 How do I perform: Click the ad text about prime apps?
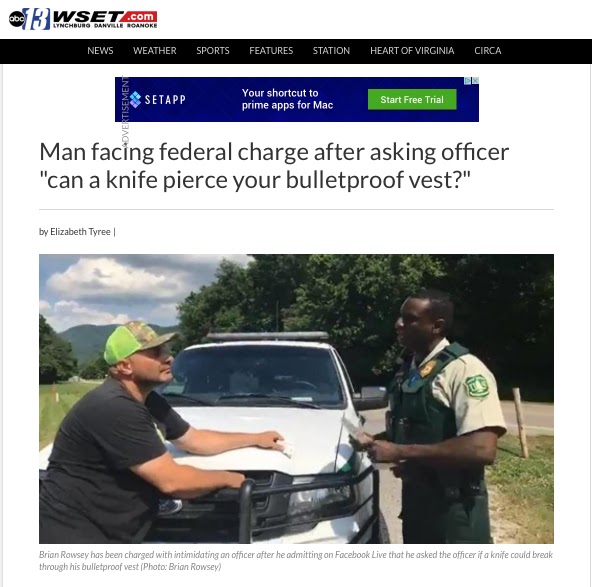[287, 99]
